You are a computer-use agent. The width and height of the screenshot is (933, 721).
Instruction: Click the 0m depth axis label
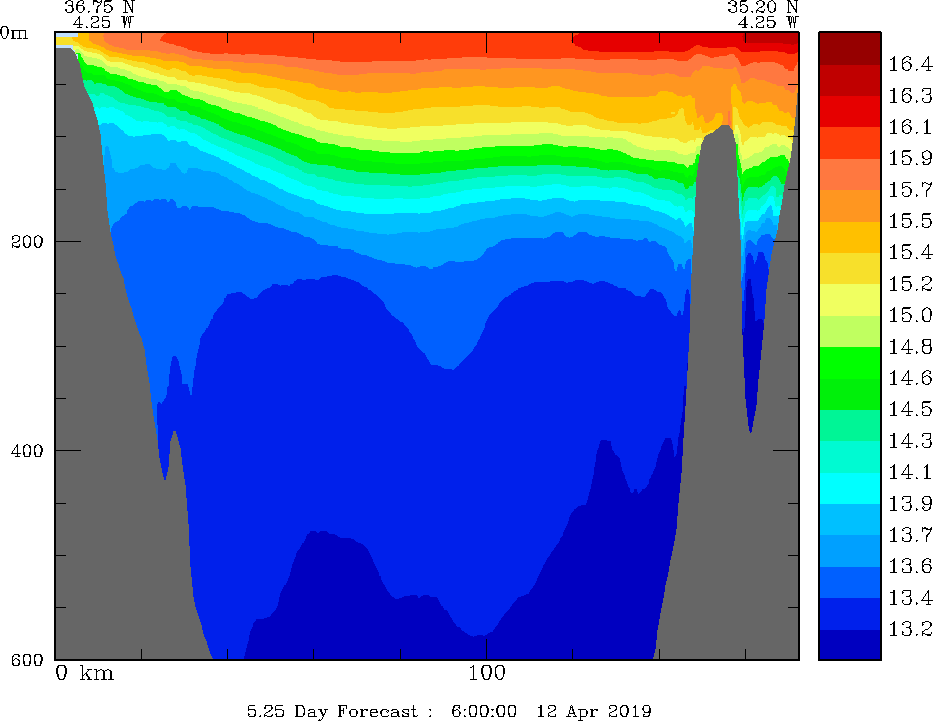(14, 33)
